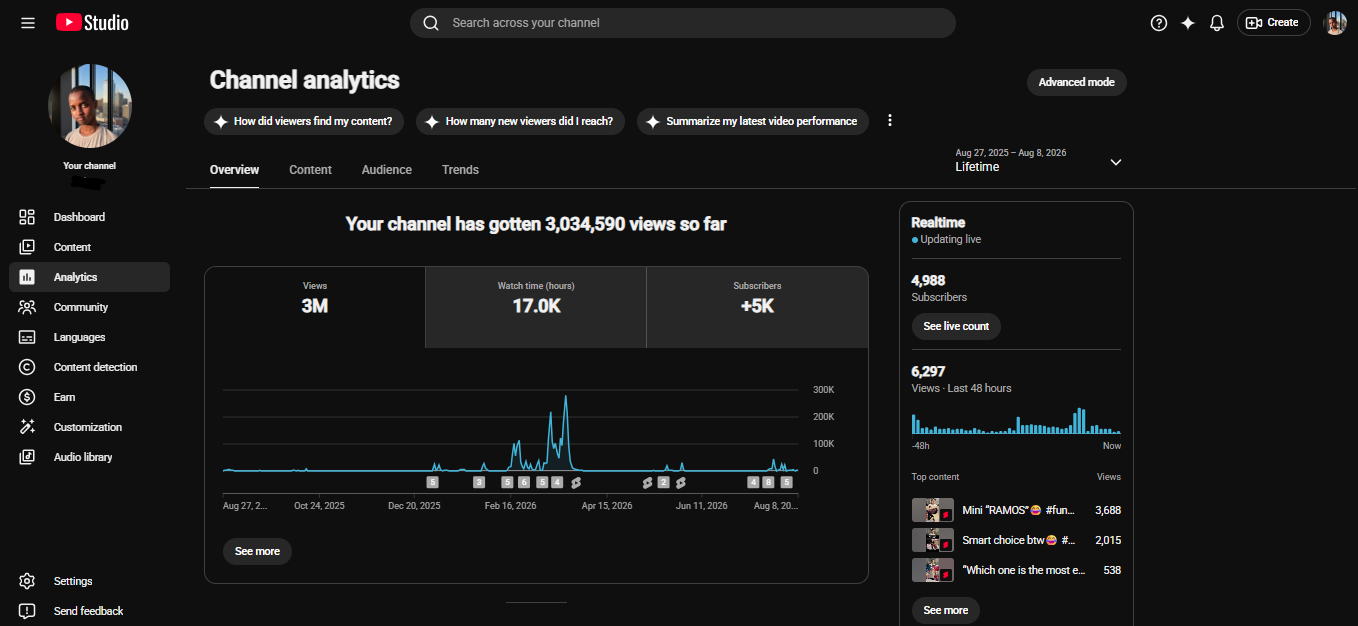The width and height of the screenshot is (1358, 626).
Task: Open the notifications bell
Action: tap(1217, 23)
